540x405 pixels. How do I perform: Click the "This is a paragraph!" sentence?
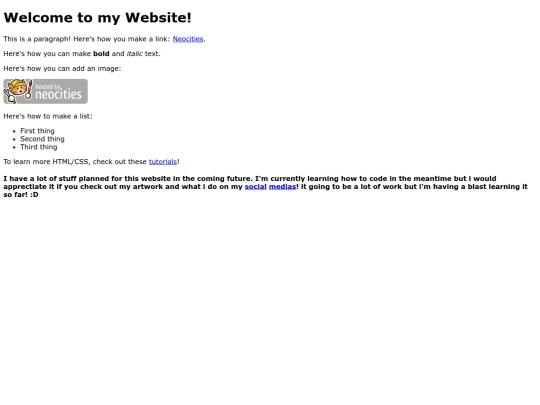coord(37,39)
